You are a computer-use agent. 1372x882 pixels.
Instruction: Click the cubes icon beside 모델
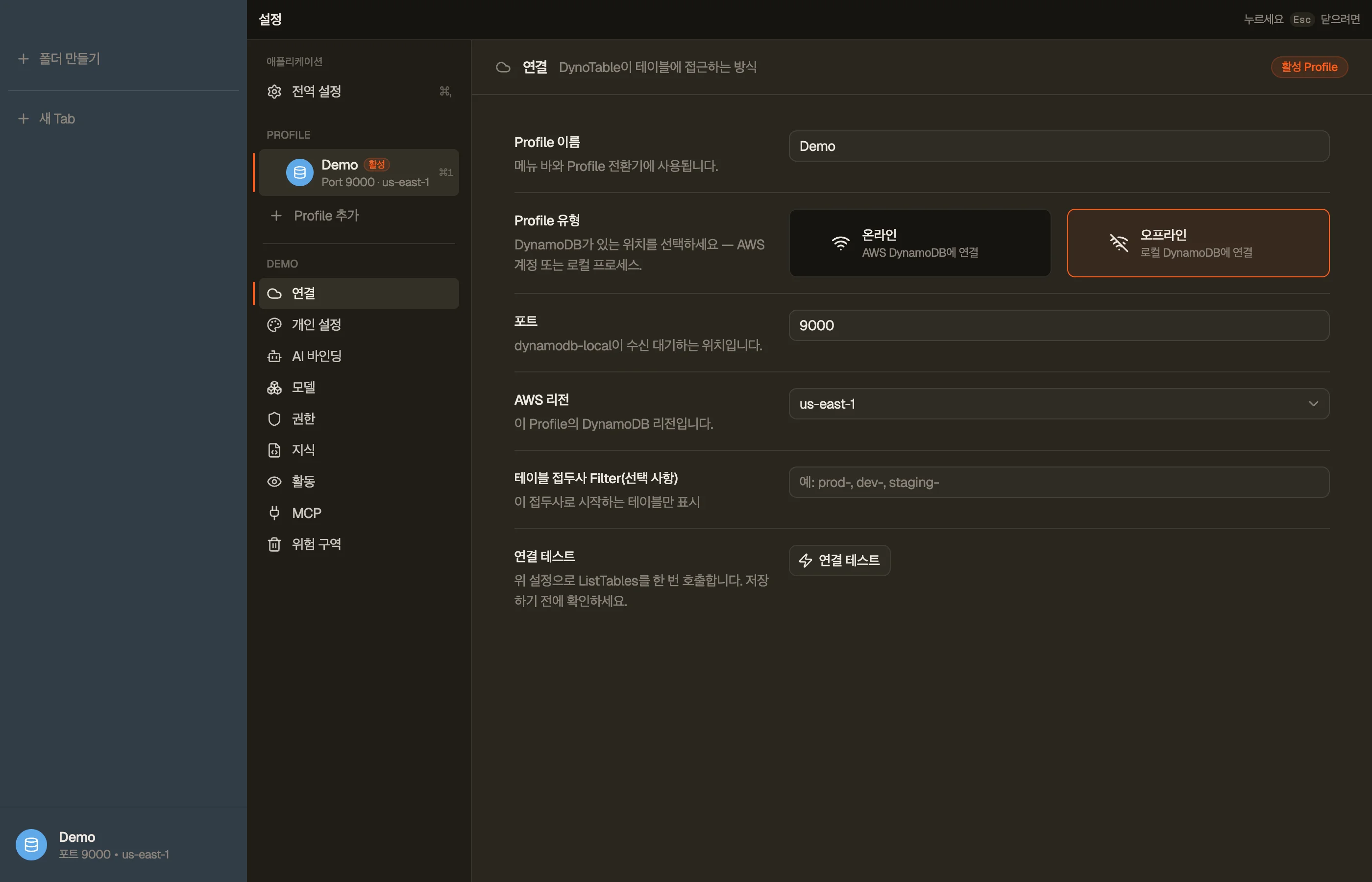click(x=274, y=388)
